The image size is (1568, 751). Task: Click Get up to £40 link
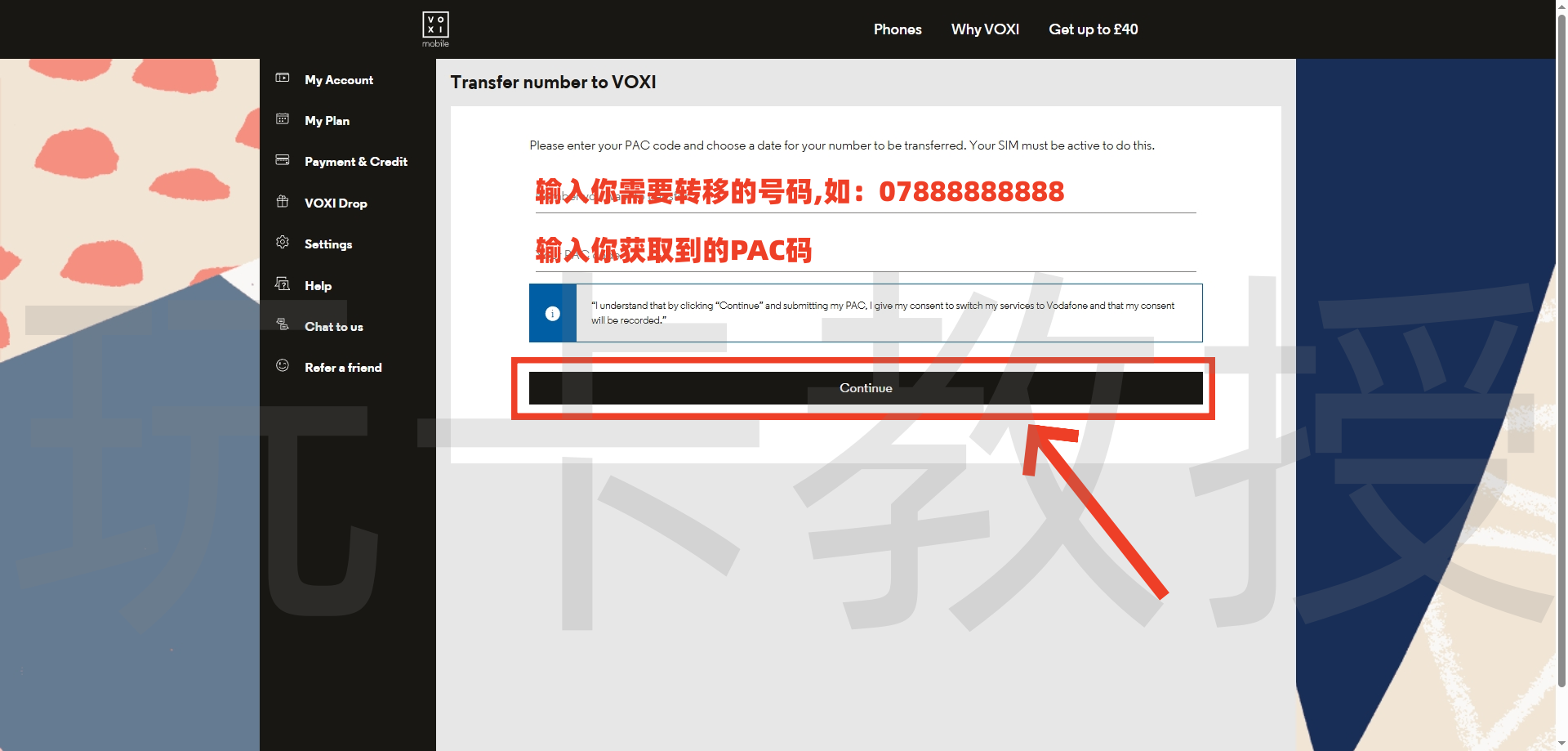click(x=1093, y=29)
